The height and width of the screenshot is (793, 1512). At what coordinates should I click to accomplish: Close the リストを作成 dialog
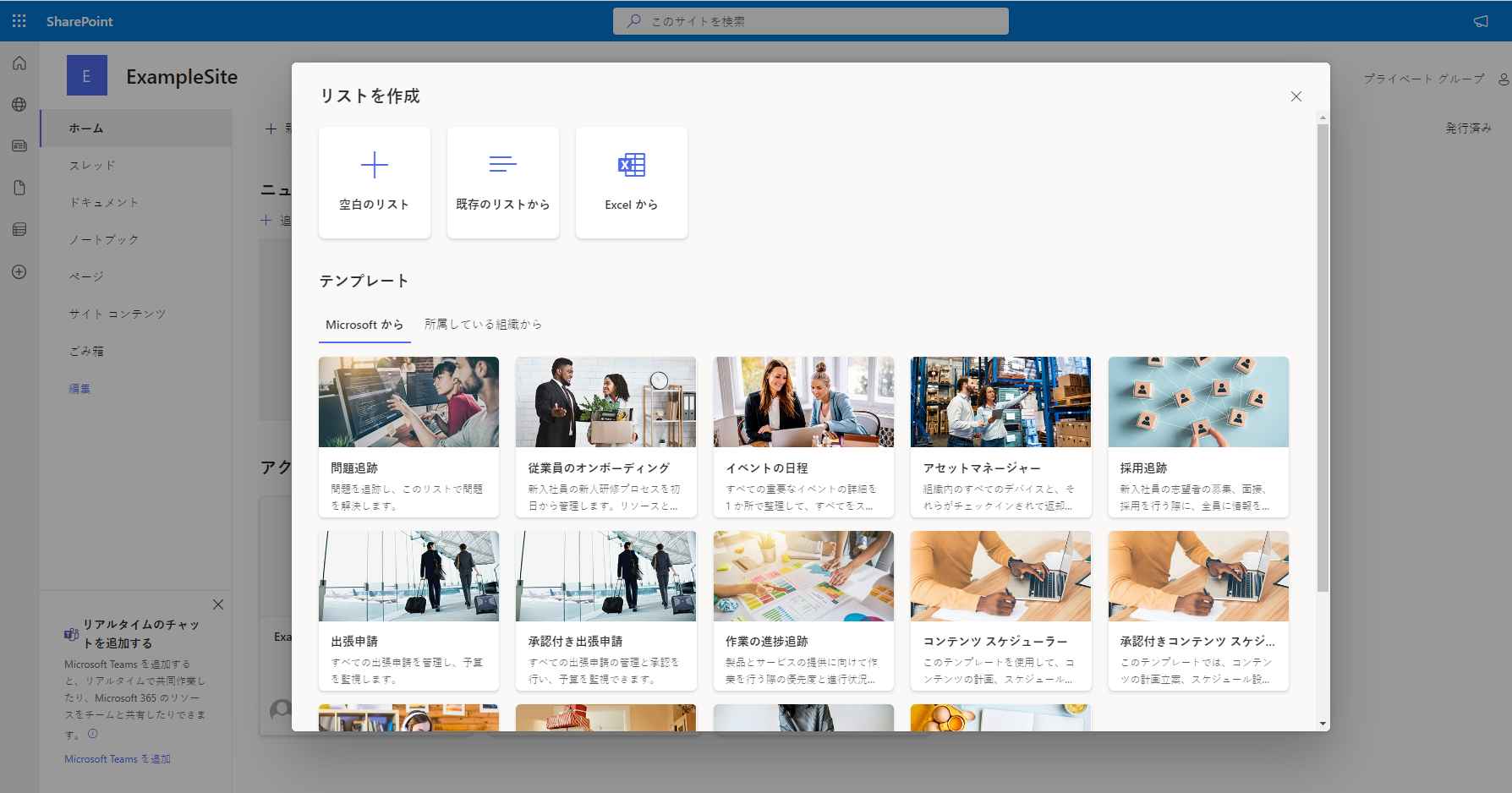(1296, 96)
